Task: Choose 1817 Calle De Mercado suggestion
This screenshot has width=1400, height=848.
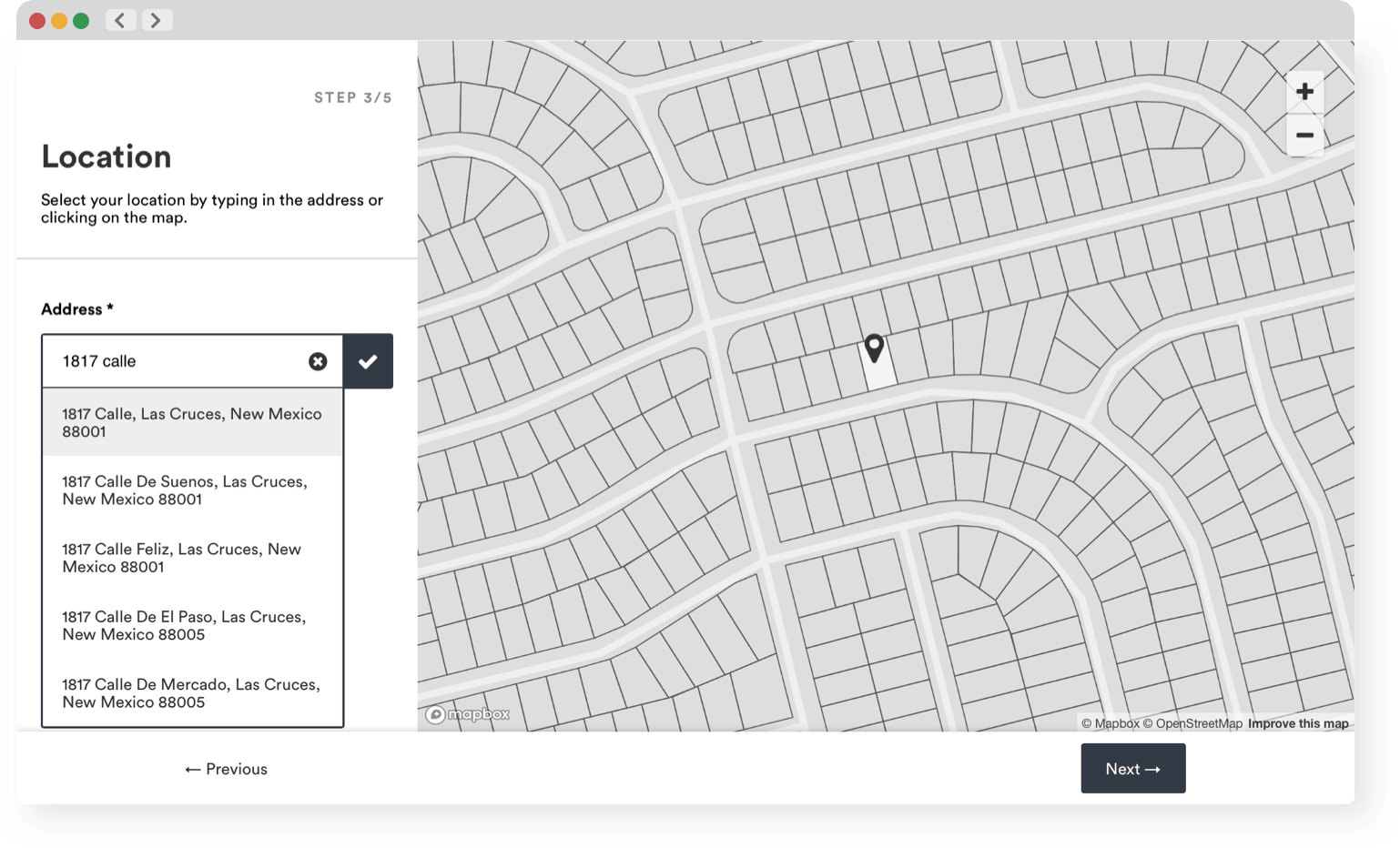Action: 193,692
